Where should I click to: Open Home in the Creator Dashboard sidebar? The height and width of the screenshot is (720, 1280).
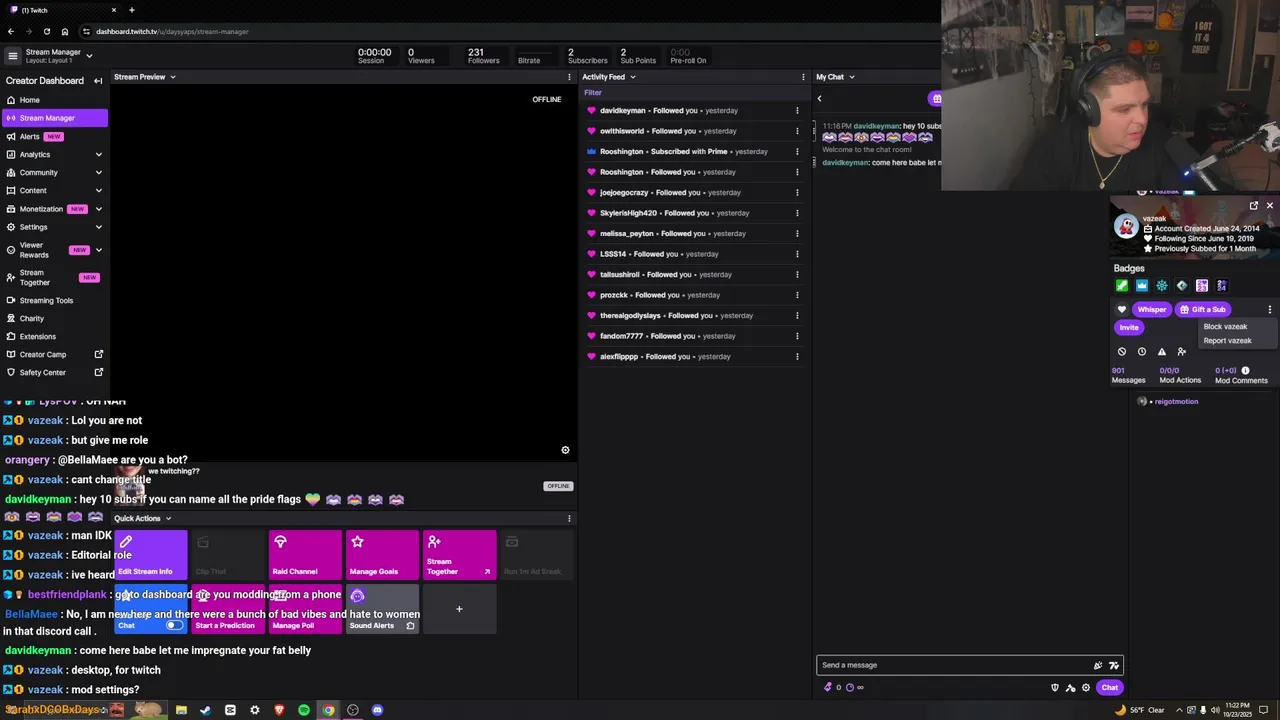[54, 100]
